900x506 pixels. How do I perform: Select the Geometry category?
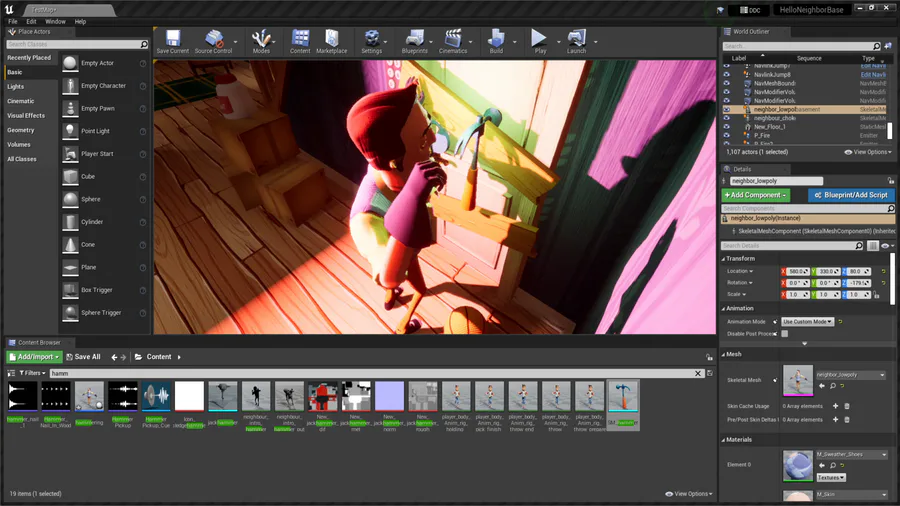[21, 130]
